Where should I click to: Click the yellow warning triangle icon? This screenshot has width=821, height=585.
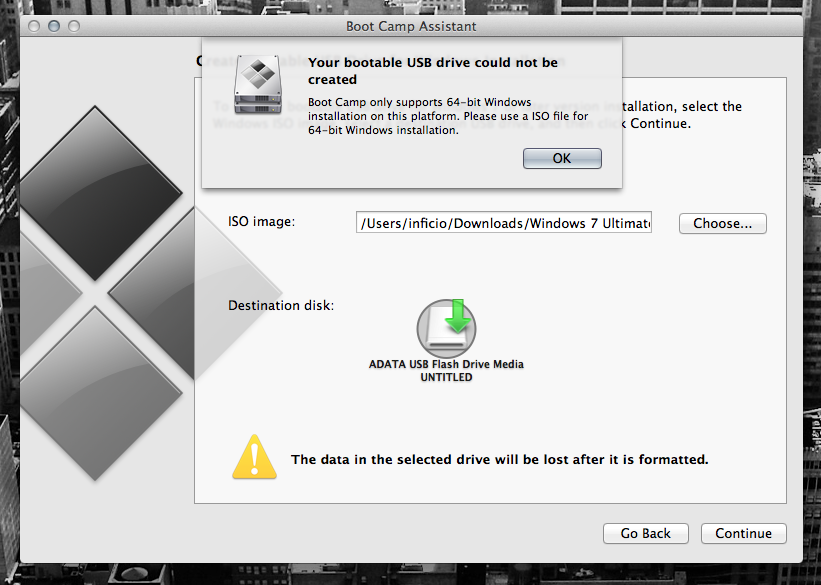[x=254, y=457]
